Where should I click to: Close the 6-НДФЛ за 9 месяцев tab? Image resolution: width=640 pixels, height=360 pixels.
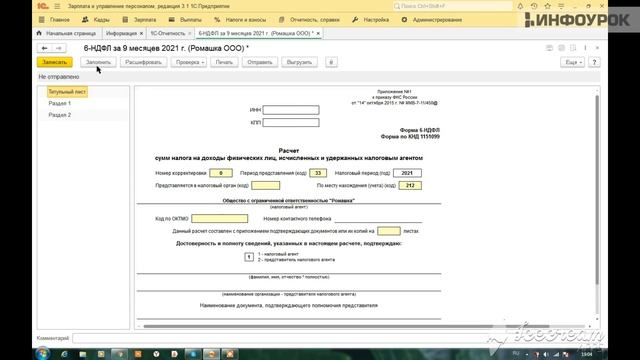[318, 33]
